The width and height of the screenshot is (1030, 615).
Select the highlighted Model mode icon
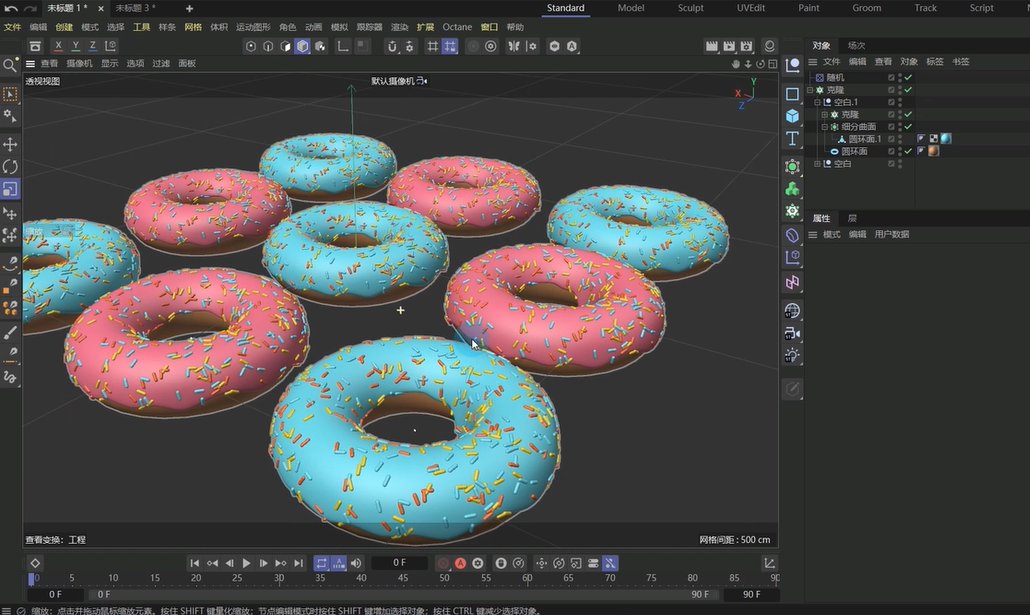tap(302, 46)
